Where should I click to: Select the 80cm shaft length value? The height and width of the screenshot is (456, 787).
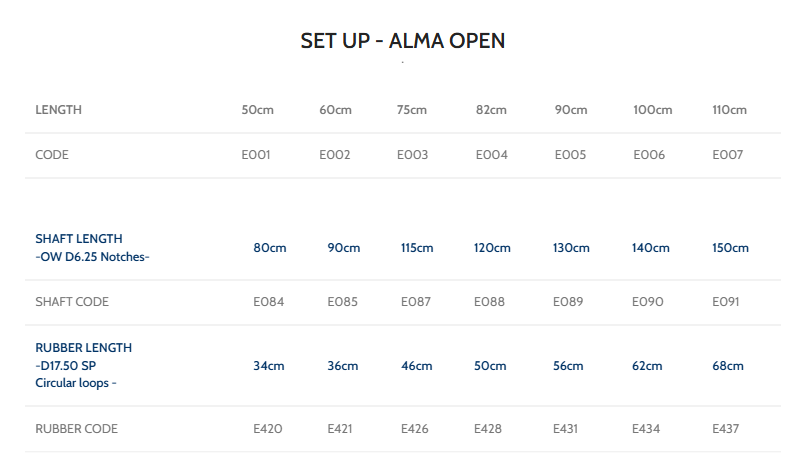[270, 248]
